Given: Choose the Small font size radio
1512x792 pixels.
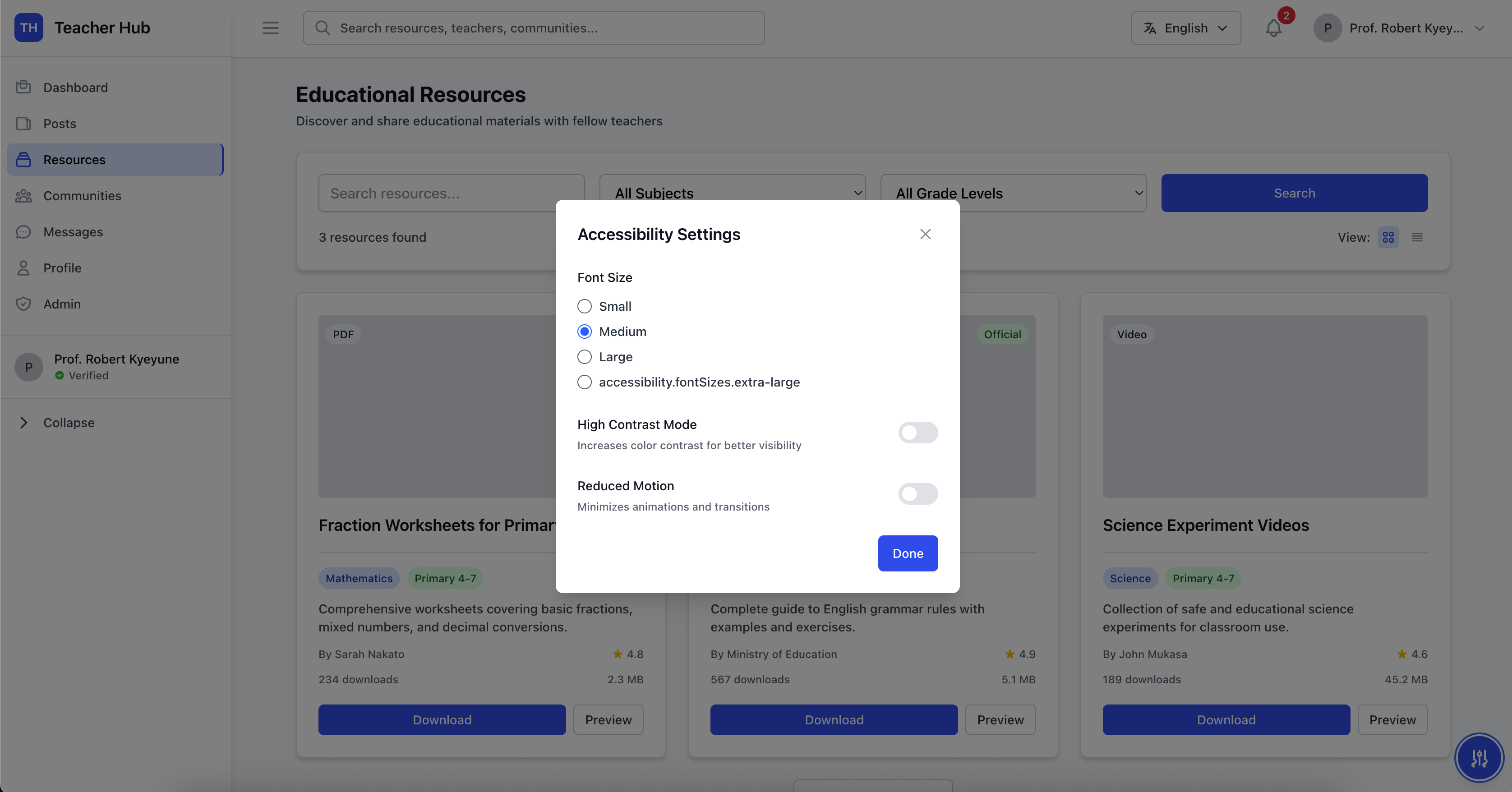Looking at the screenshot, I should (584, 306).
